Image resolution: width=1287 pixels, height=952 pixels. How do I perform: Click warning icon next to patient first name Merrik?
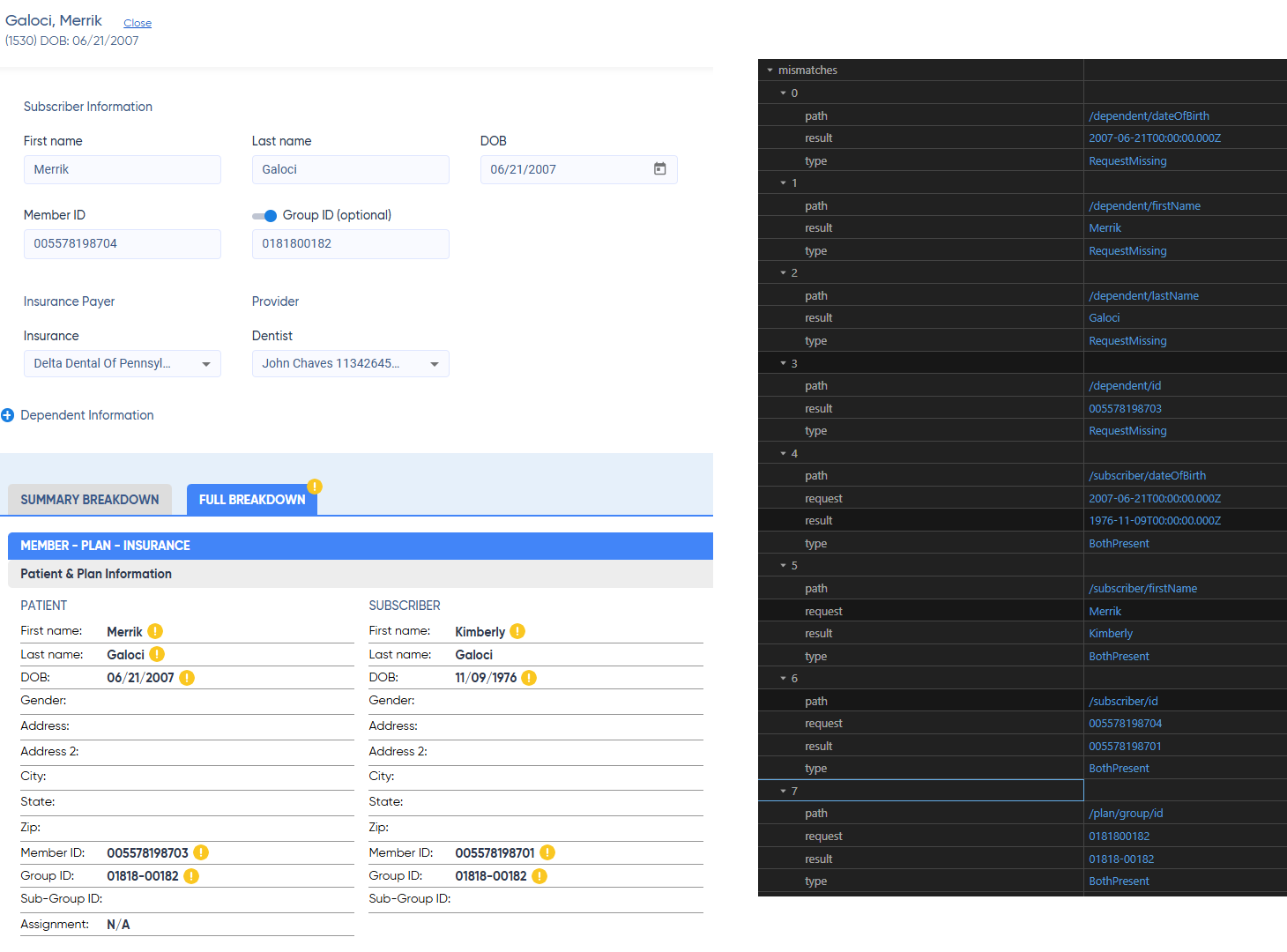click(155, 631)
